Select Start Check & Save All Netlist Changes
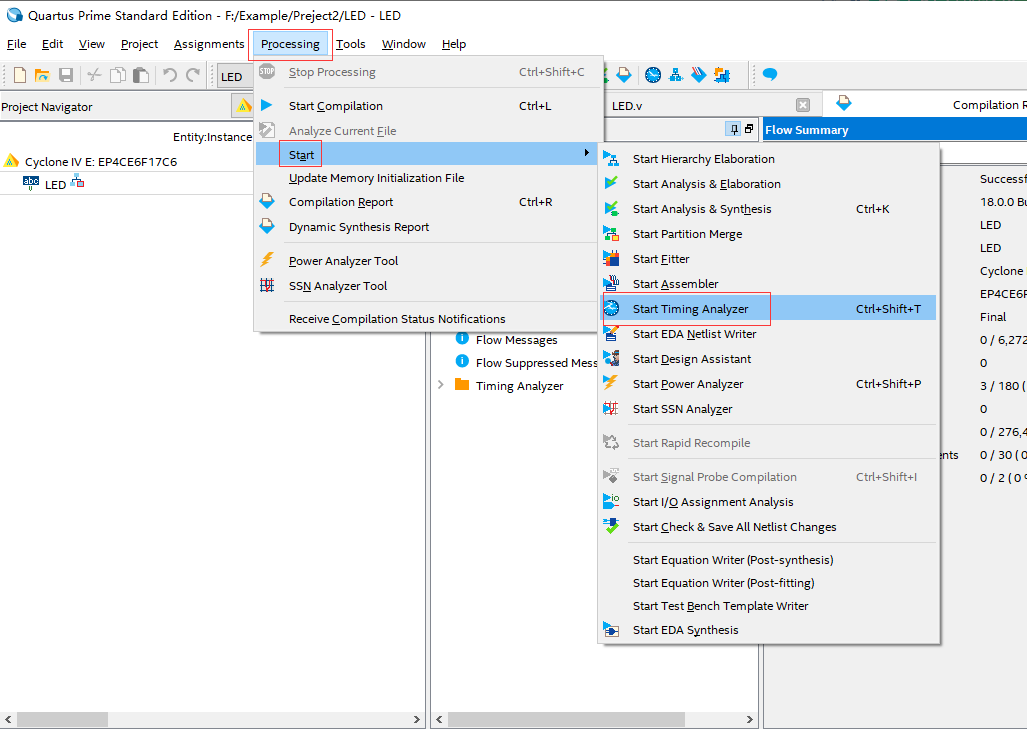Screen dimensions: 1027x729 pos(769,527)
